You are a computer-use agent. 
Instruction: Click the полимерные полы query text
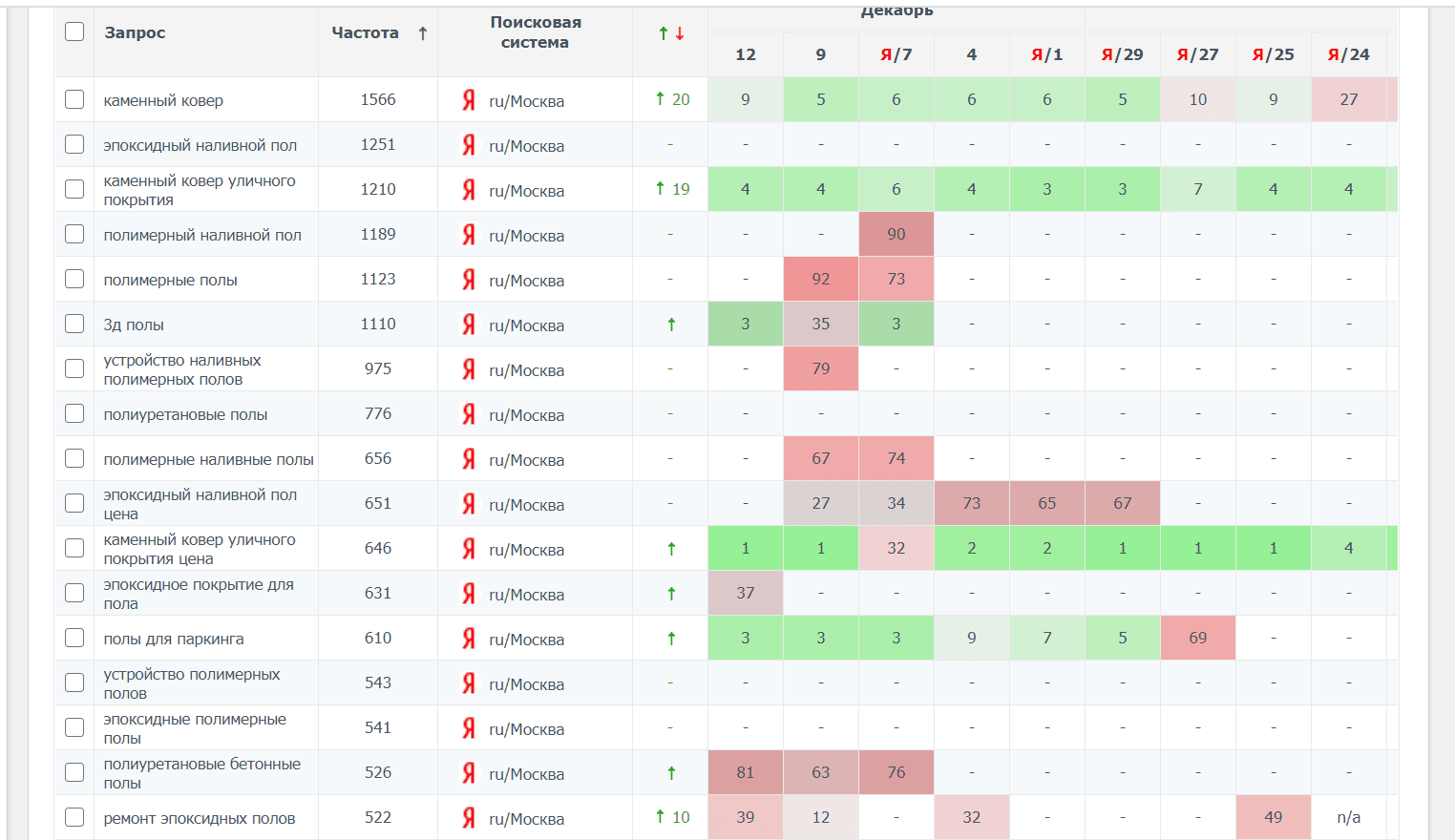coord(170,281)
